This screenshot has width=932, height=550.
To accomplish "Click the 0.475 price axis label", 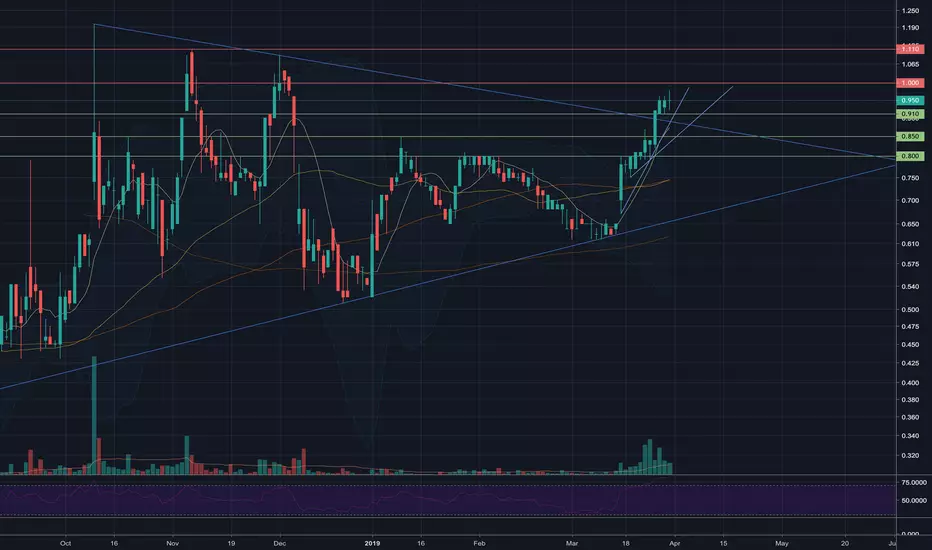I will click(910, 326).
